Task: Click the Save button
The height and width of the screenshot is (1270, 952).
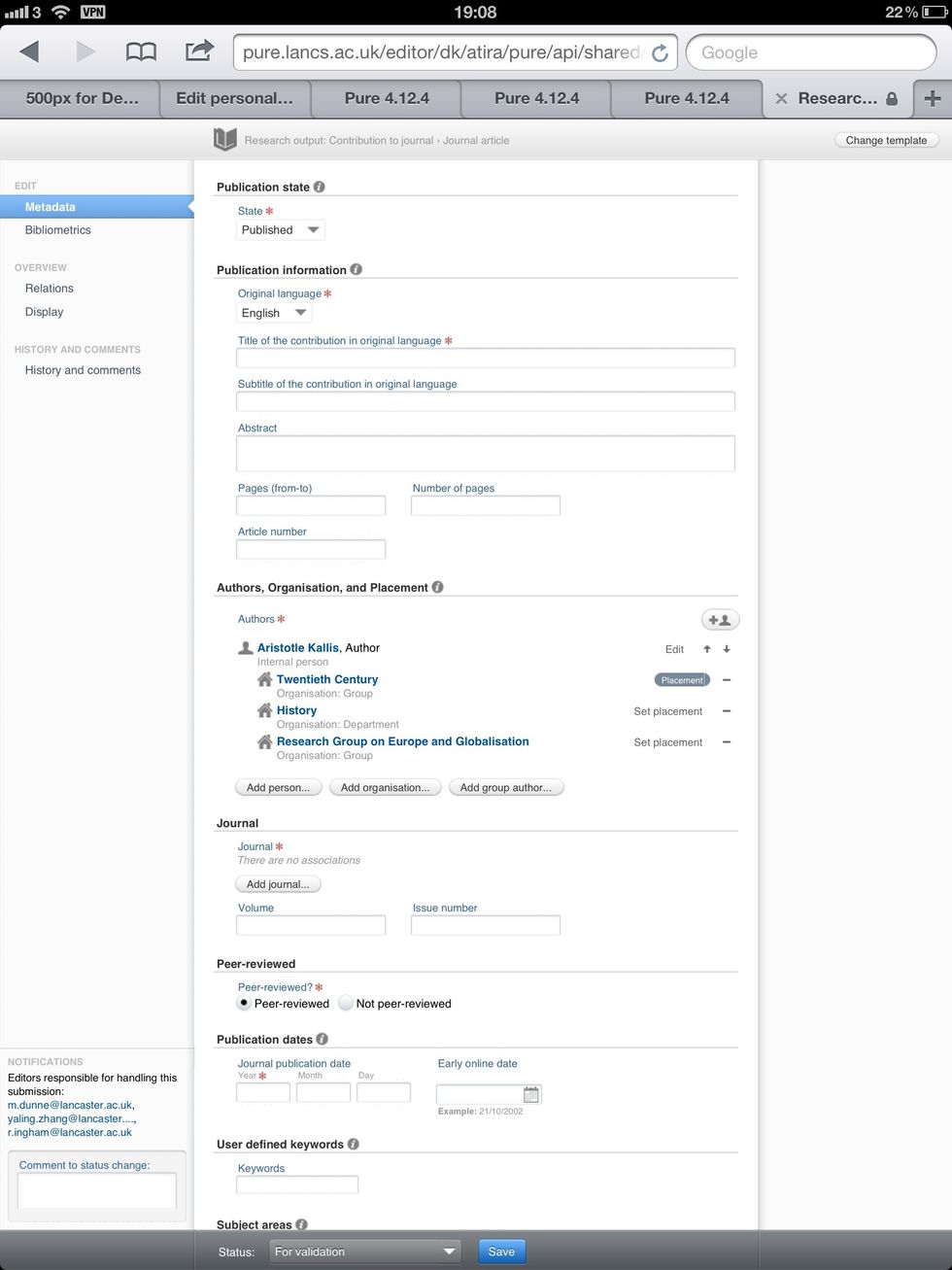Action: 501,1252
